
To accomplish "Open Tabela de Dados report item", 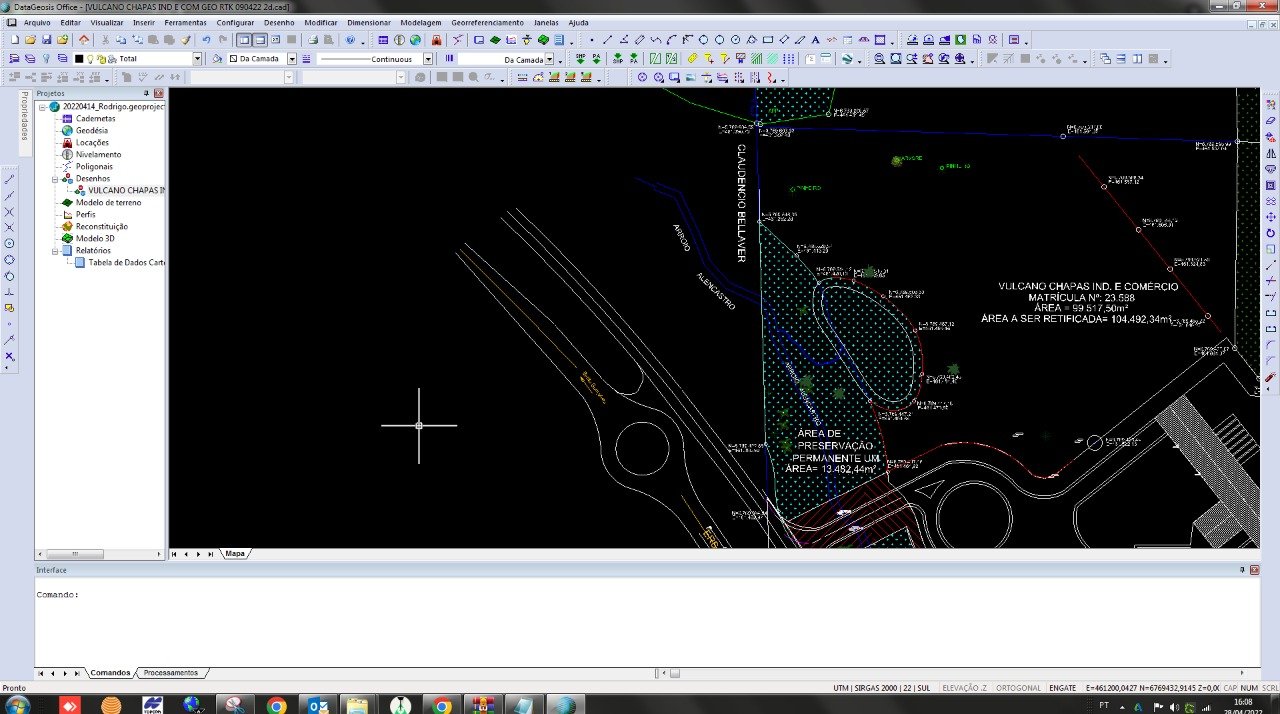I will tap(126, 263).
